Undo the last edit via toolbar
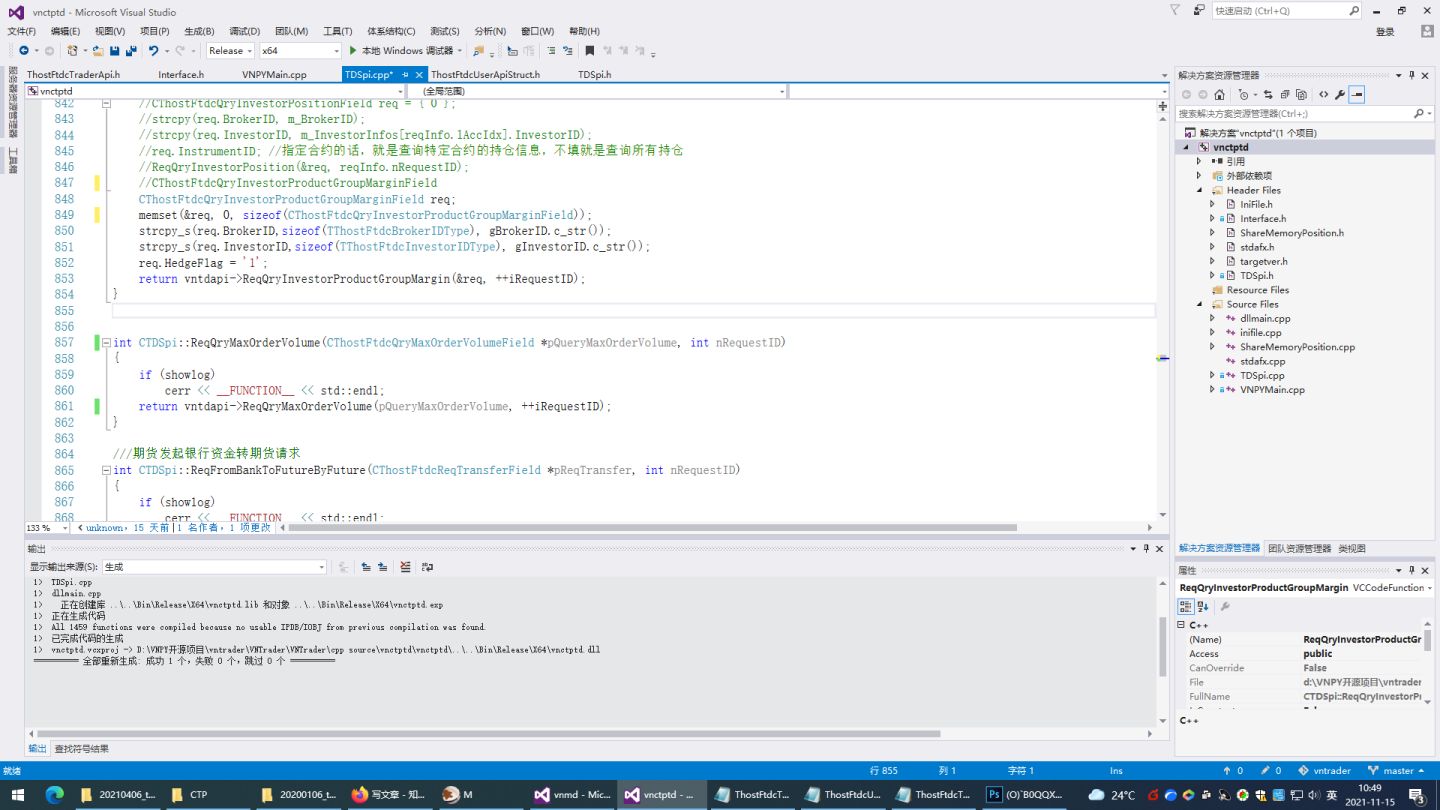 153,51
